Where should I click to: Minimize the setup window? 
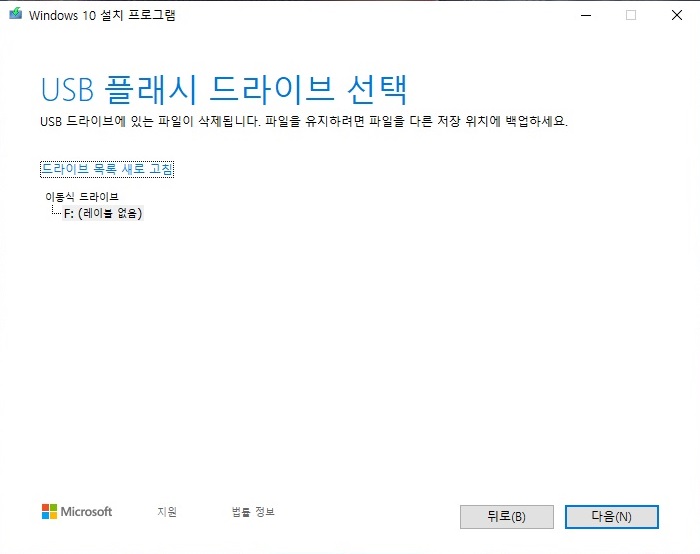point(586,15)
